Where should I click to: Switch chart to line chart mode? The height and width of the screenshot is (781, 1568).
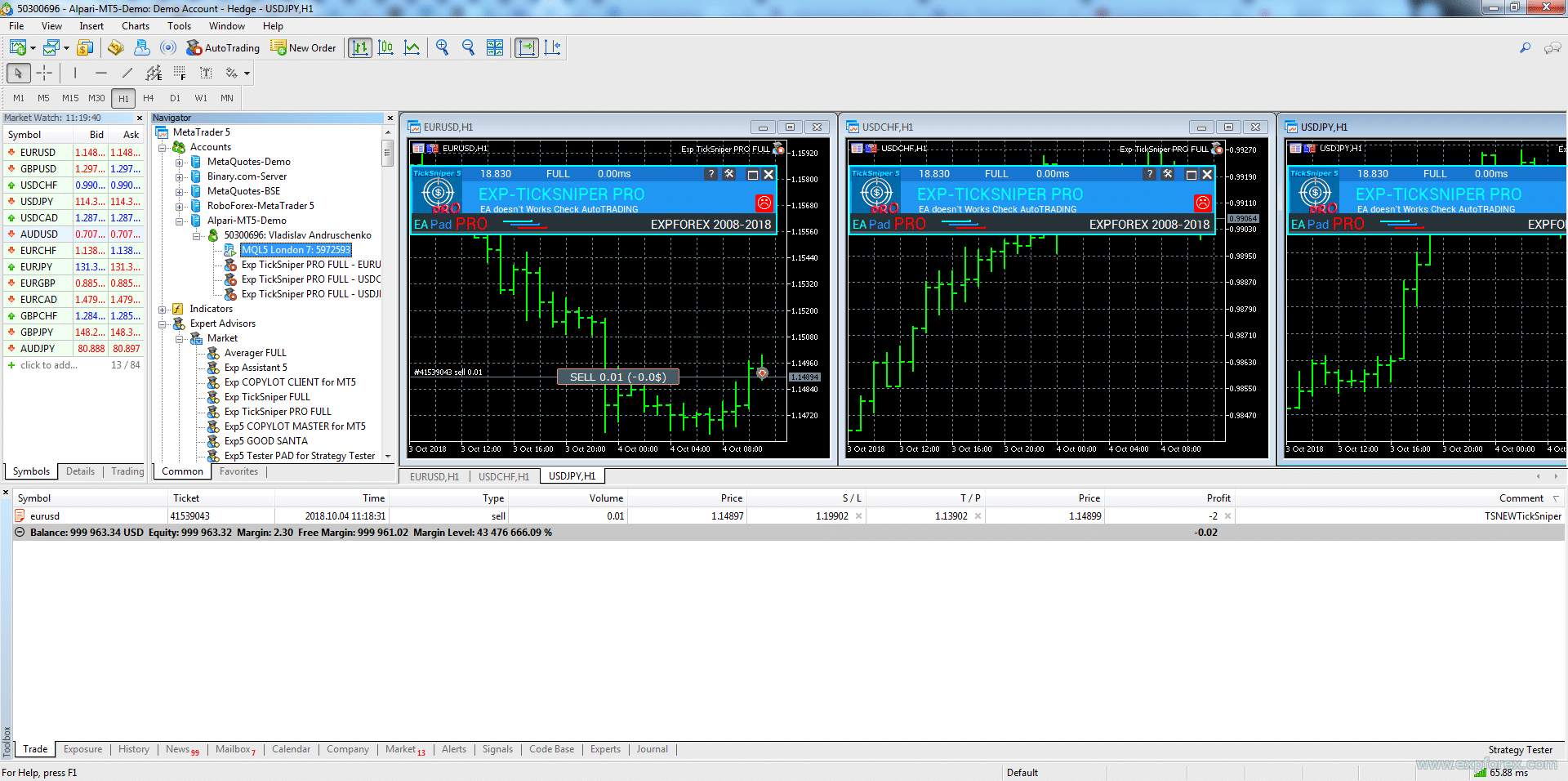click(412, 47)
